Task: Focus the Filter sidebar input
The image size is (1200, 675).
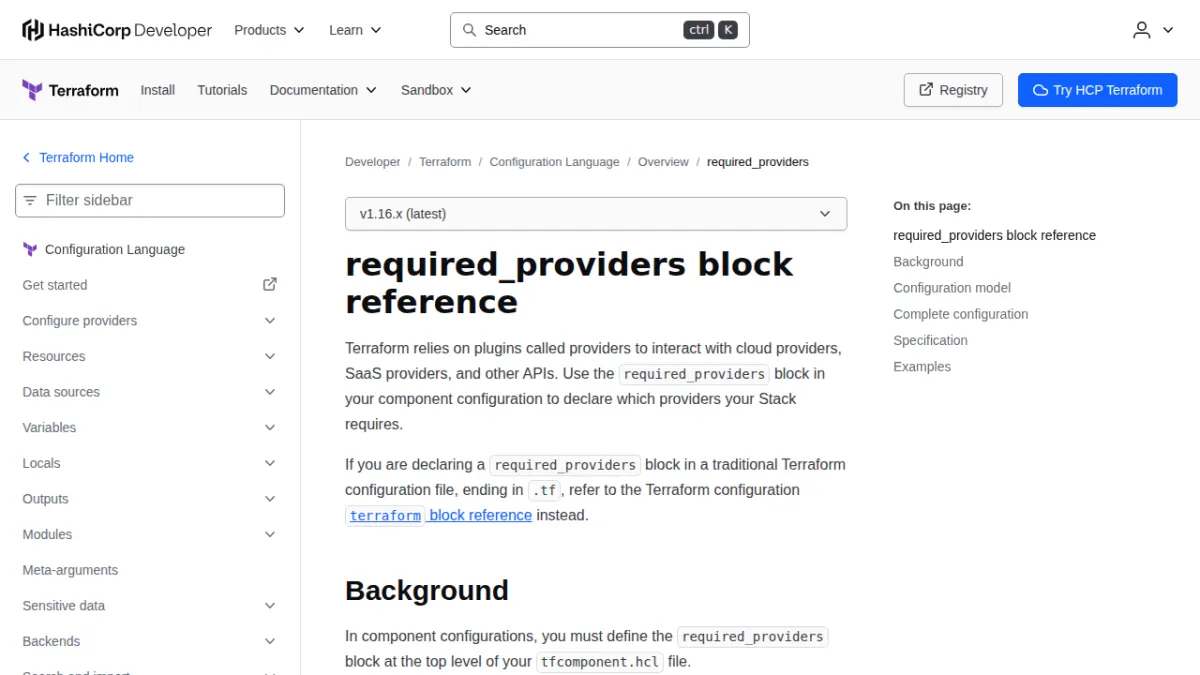Action: [150, 200]
